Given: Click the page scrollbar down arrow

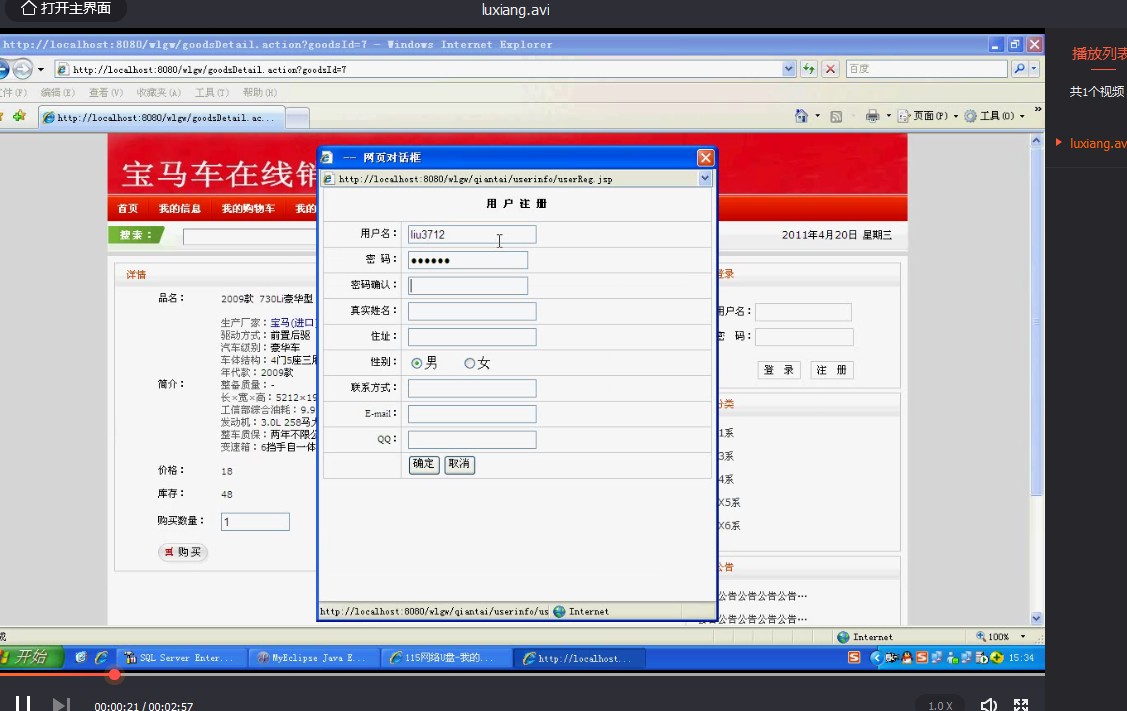Looking at the screenshot, I should click(x=1036, y=618).
